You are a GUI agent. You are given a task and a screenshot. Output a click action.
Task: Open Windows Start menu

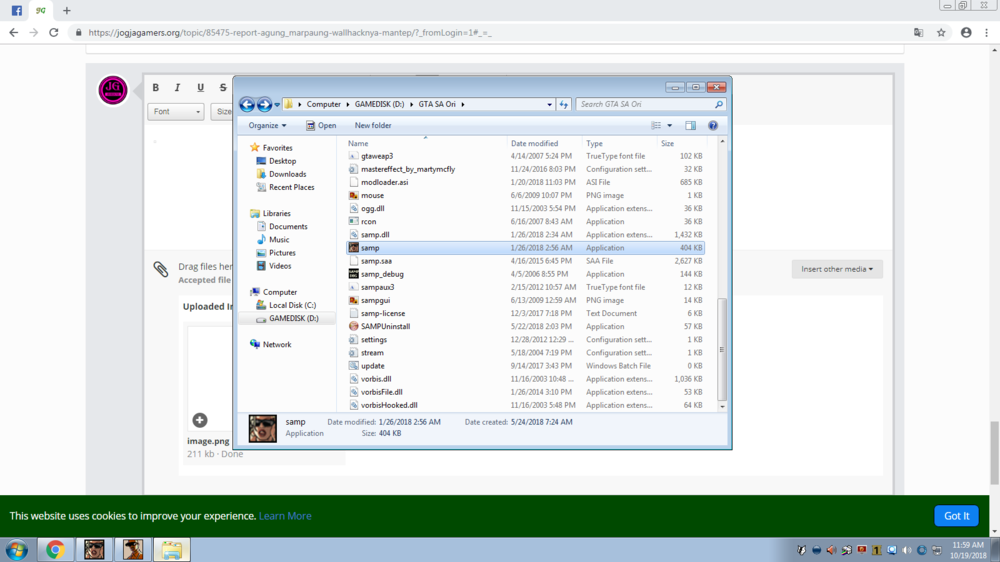point(17,550)
